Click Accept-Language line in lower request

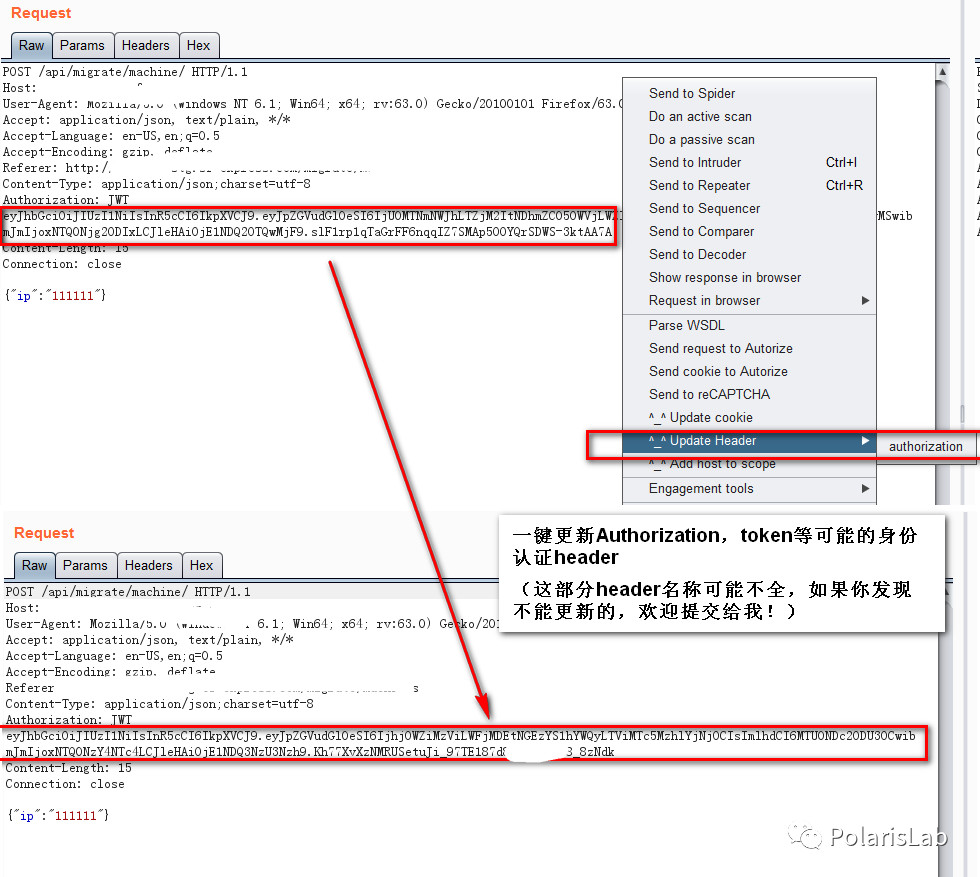(x=114, y=656)
